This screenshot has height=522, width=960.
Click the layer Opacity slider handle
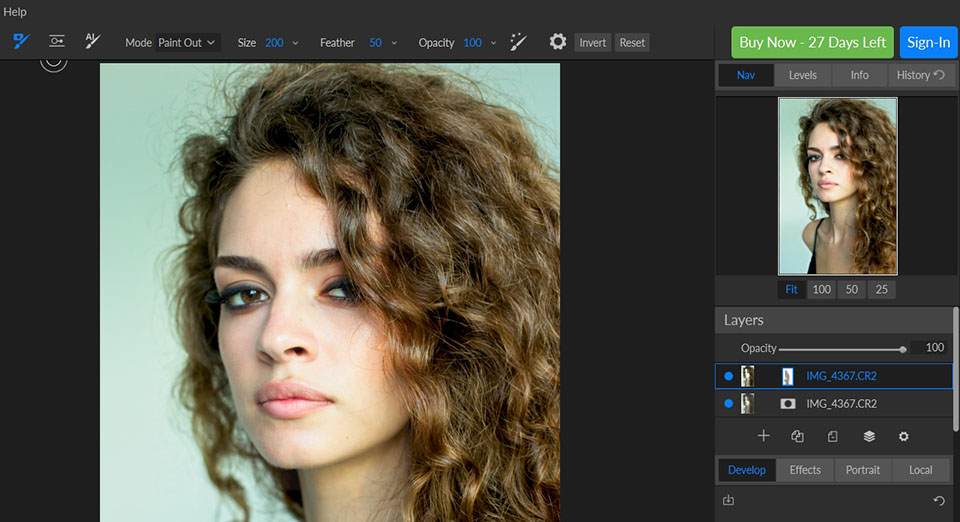pyautogui.click(x=902, y=349)
